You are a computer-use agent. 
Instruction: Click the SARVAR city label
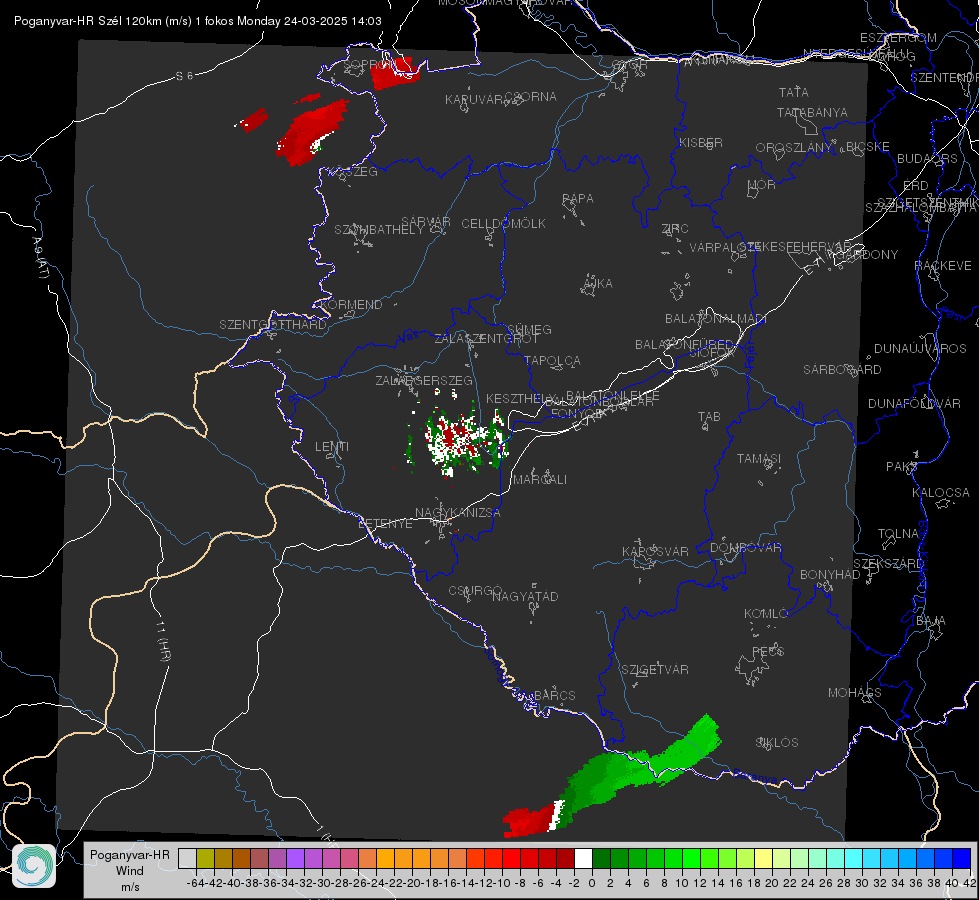426,222
